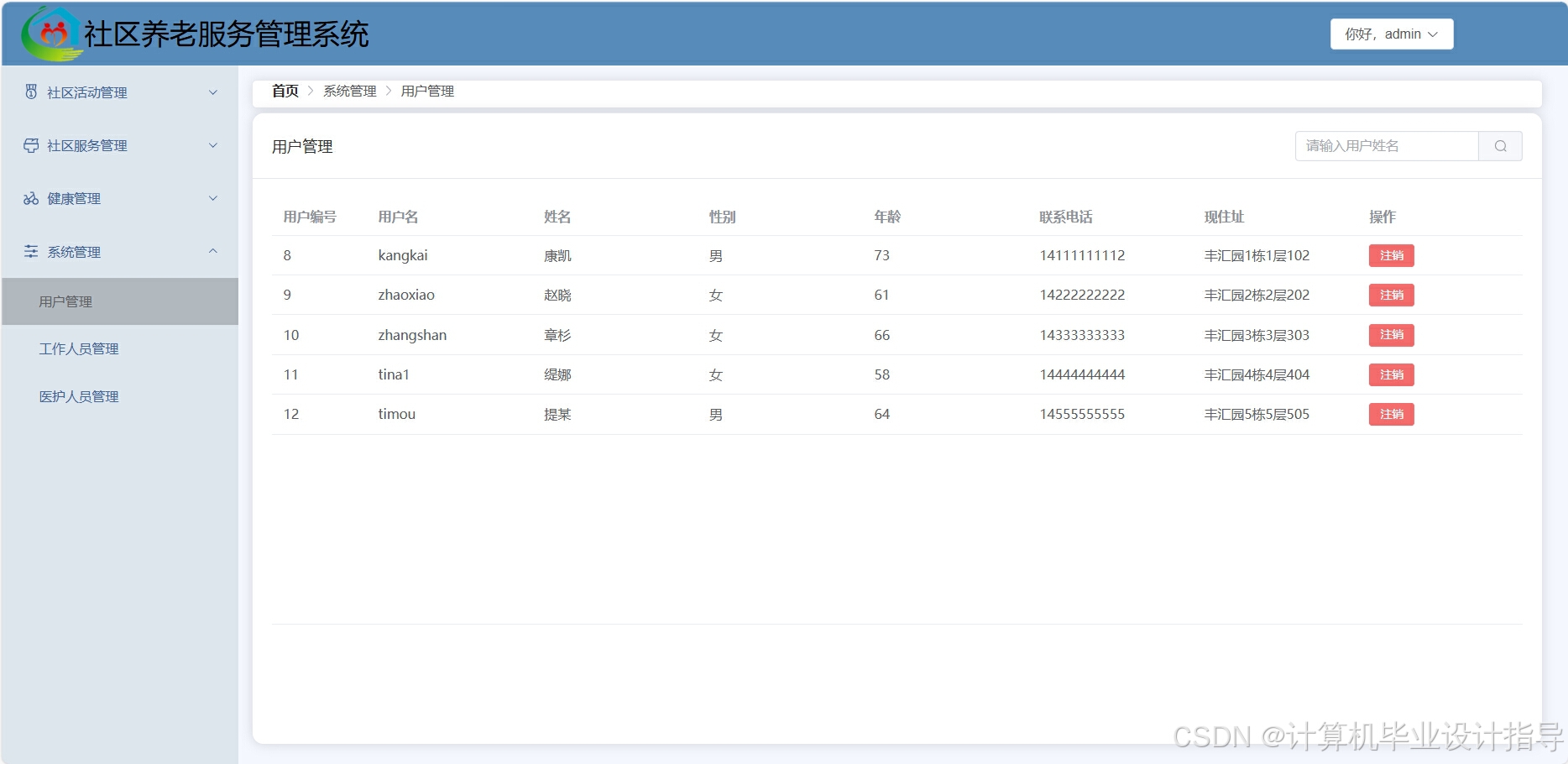
Task: Click the 用户名 column header
Action: tap(398, 217)
